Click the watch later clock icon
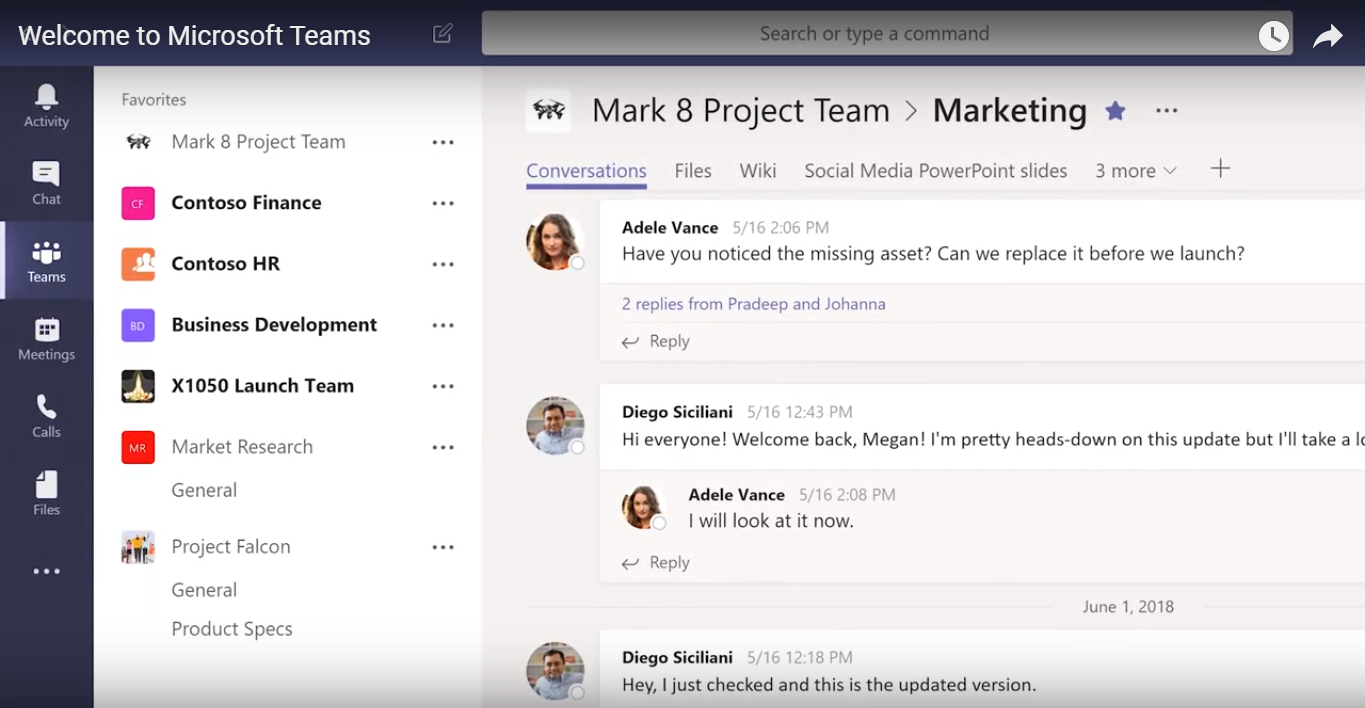Screen dimensions: 1365x708 tap(1273, 36)
